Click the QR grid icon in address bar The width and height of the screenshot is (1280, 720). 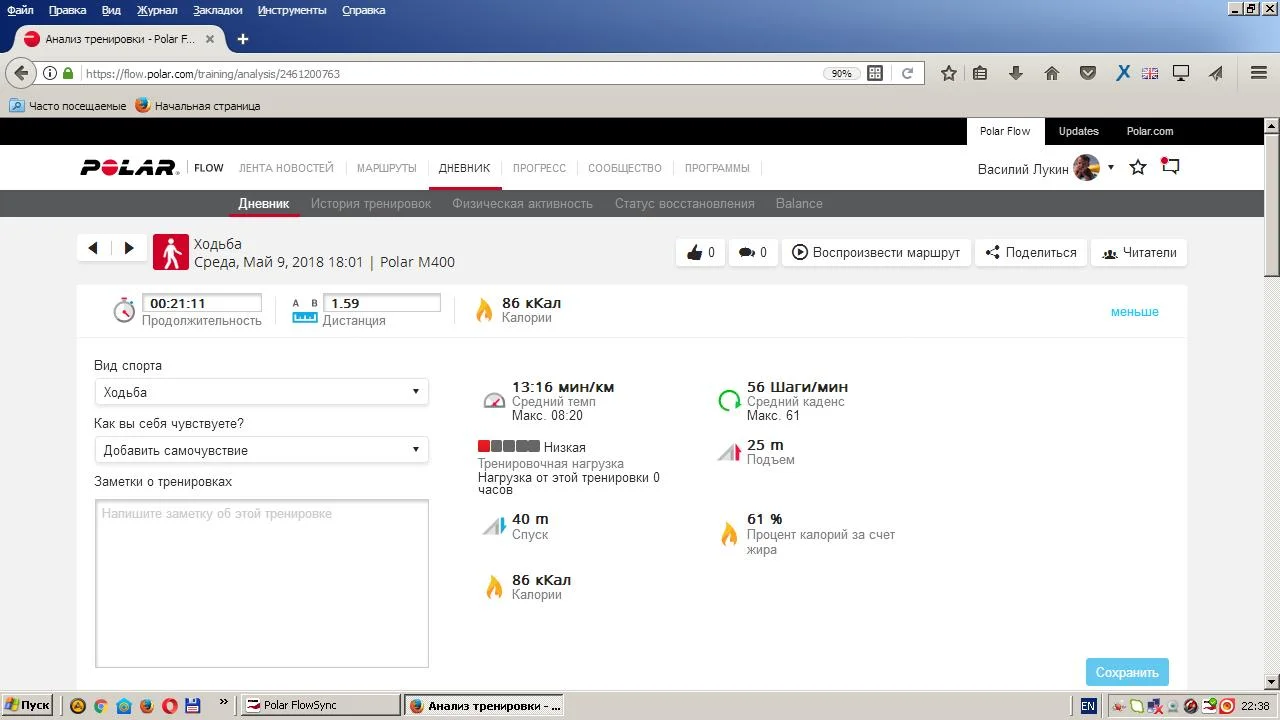click(x=875, y=73)
